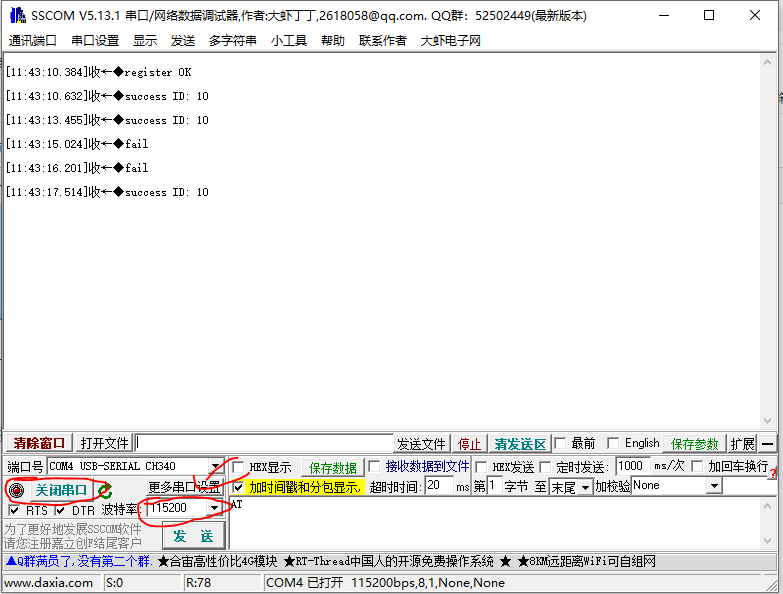The height and width of the screenshot is (594, 783).
Task: Expand the 末尾 byte range dropdown
Action: tap(585, 486)
